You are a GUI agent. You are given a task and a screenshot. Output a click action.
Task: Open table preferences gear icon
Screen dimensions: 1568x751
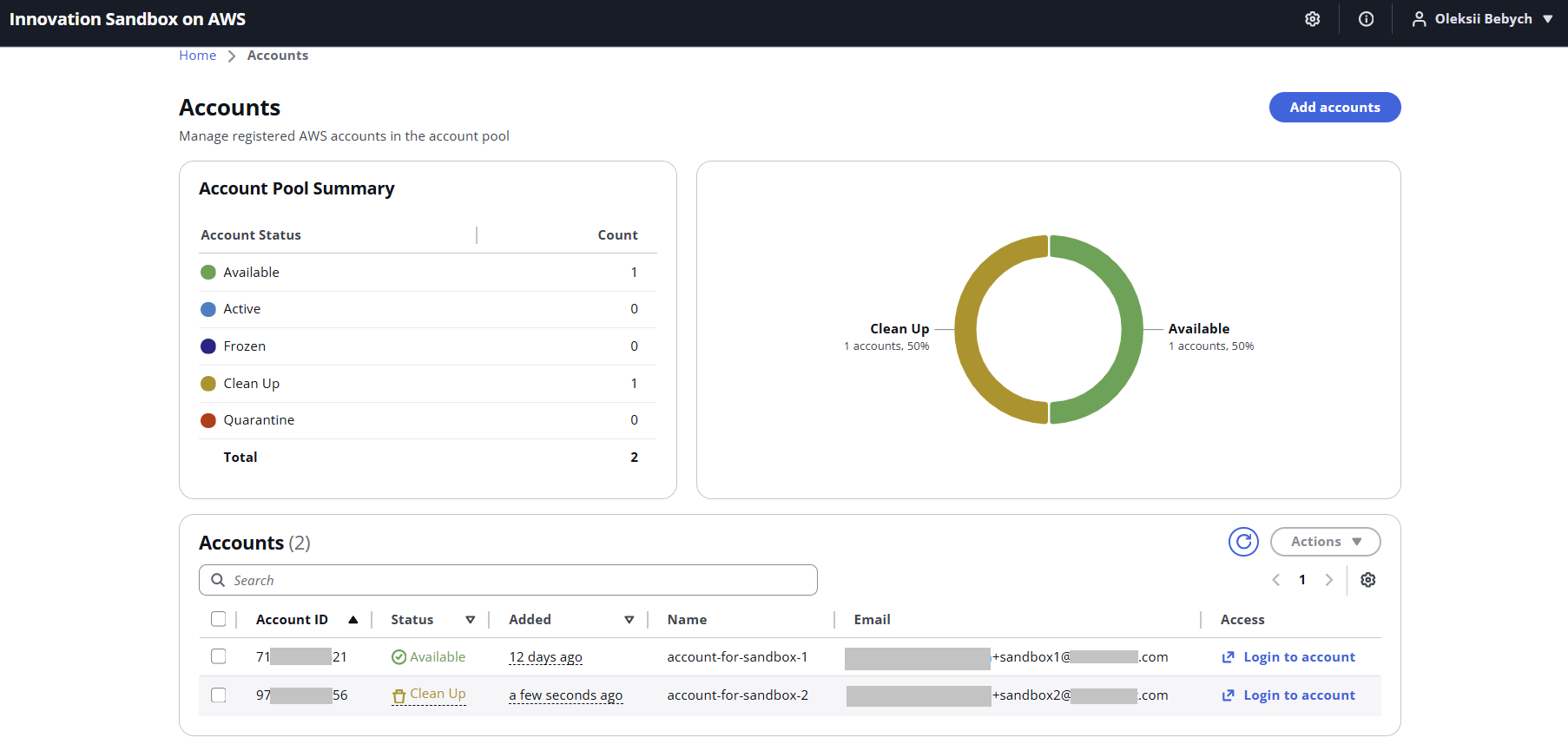(x=1367, y=580)
